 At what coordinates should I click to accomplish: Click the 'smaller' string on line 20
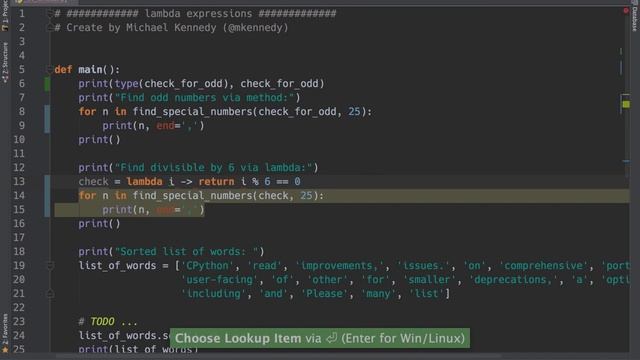coord(429,280)
